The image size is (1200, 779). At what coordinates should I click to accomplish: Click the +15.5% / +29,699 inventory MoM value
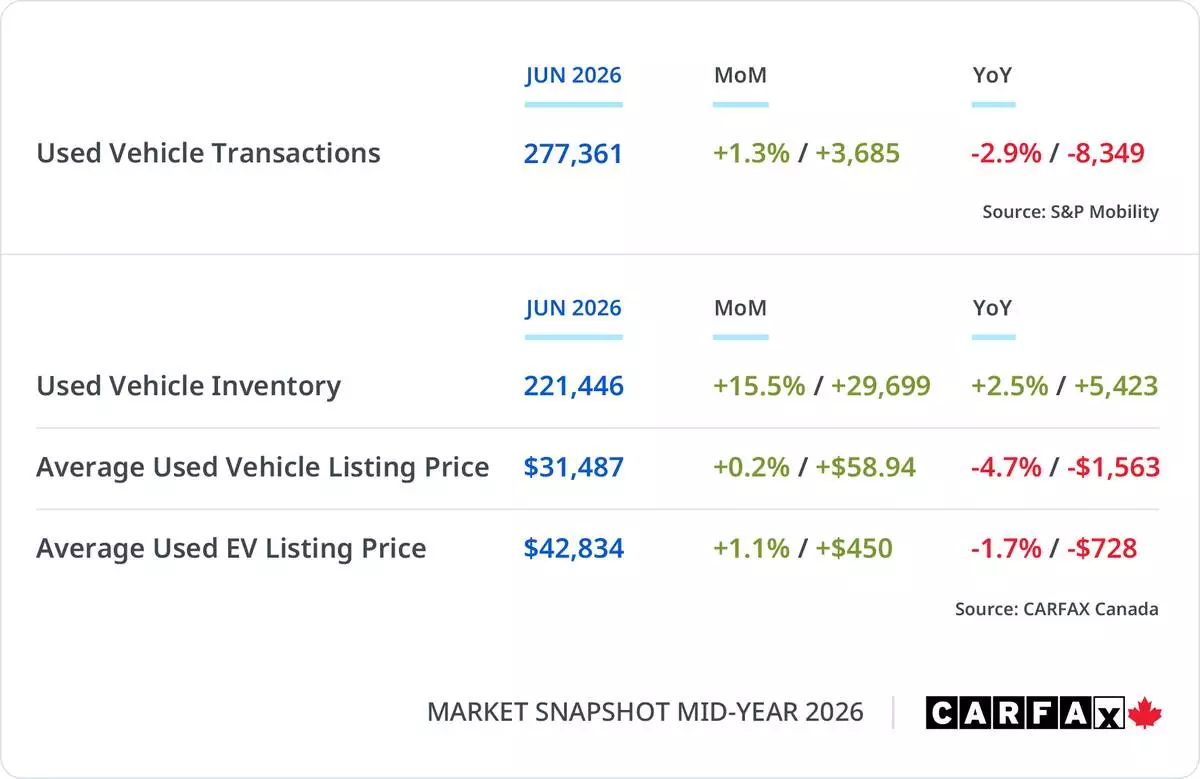[822, 386]
